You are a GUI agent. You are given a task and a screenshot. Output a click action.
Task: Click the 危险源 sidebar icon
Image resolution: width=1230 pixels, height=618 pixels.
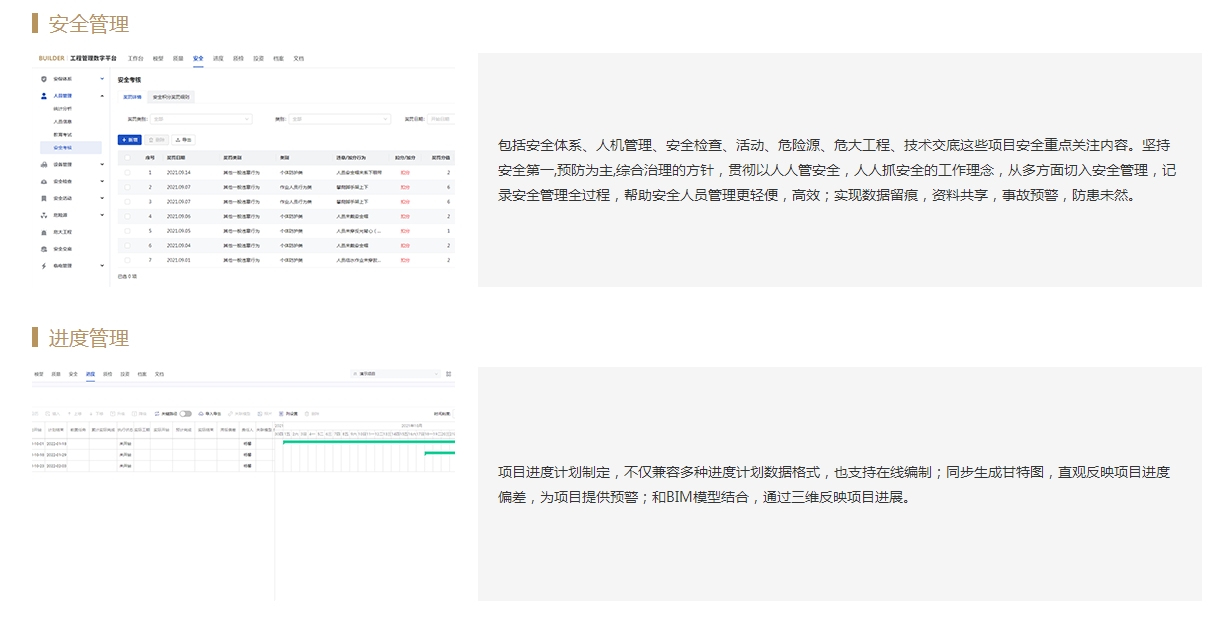pyautogui.click(x=43, y=215)
